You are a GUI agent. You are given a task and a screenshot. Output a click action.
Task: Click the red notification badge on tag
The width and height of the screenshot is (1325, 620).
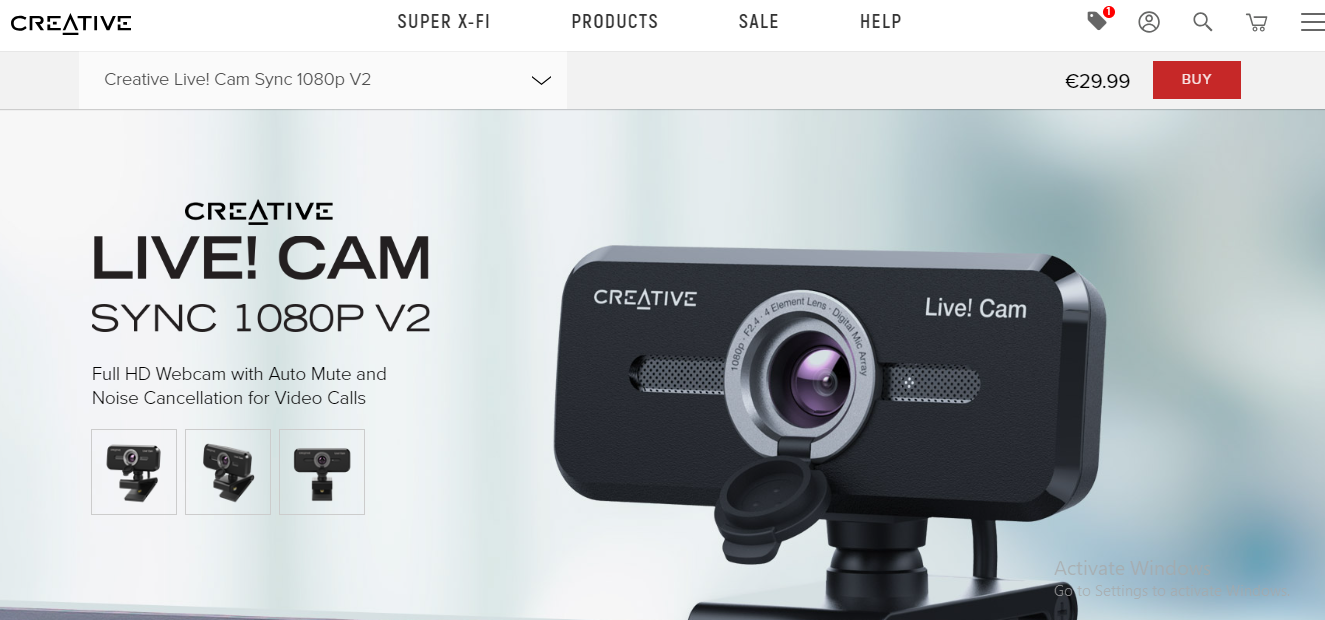(1108, 12)
